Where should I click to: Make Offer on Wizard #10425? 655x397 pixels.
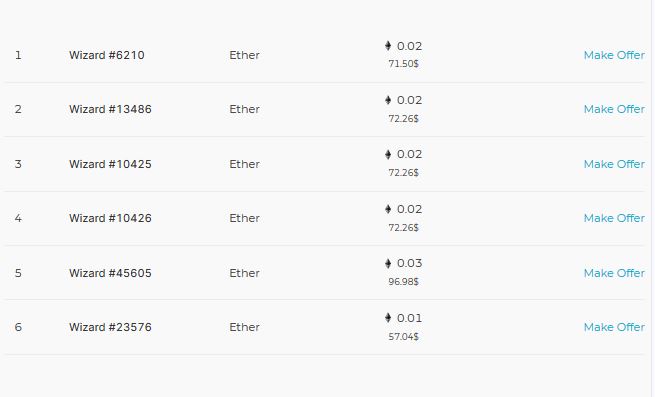[x=614, y=164]
